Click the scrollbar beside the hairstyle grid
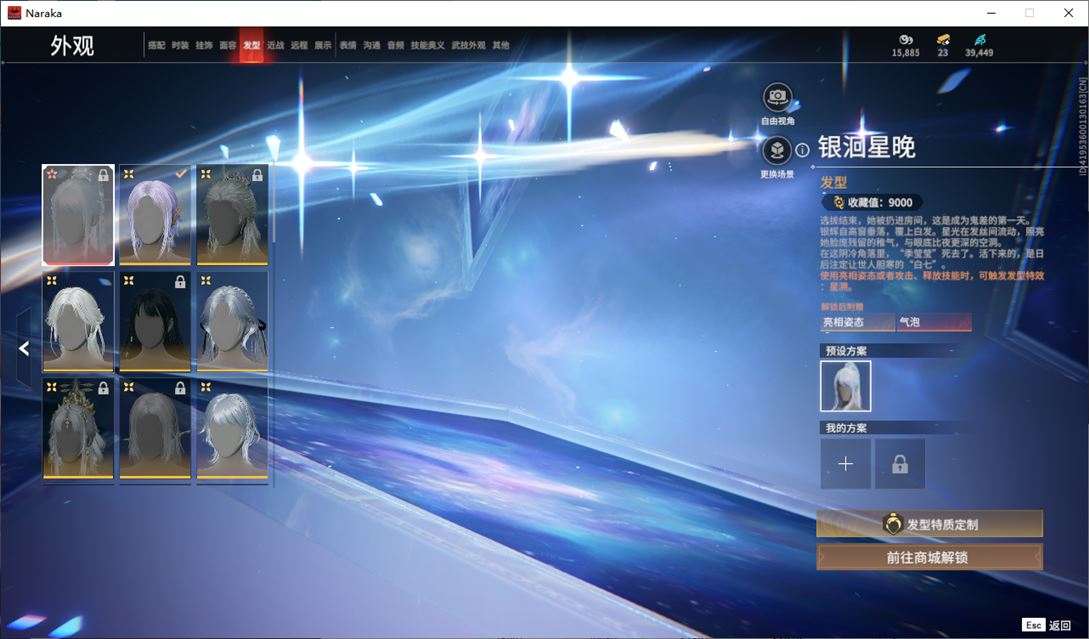The image size is (1089, 639). click(x=273, y=205)
